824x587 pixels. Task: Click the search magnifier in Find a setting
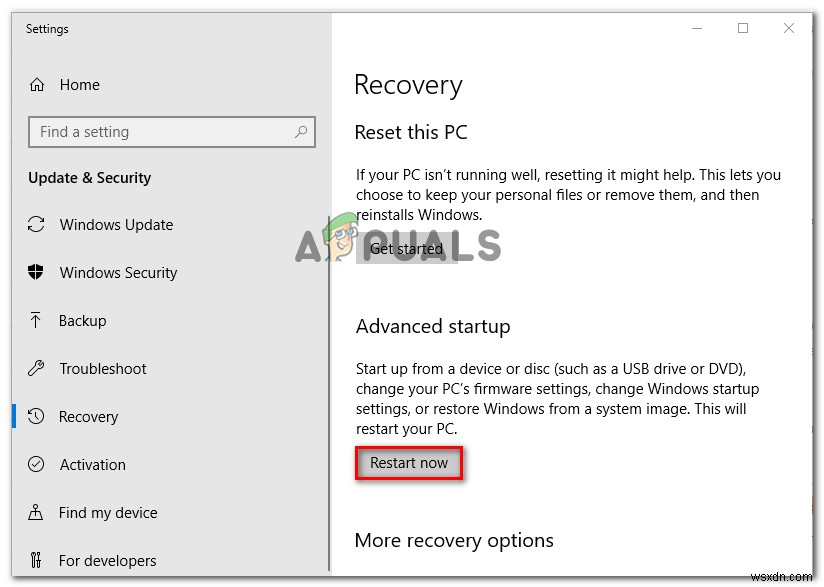coord(301,132)
